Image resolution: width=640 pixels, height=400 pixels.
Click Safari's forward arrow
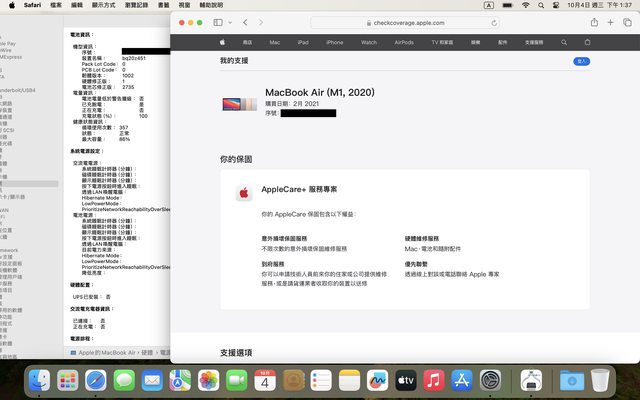[x=261, y=22]
